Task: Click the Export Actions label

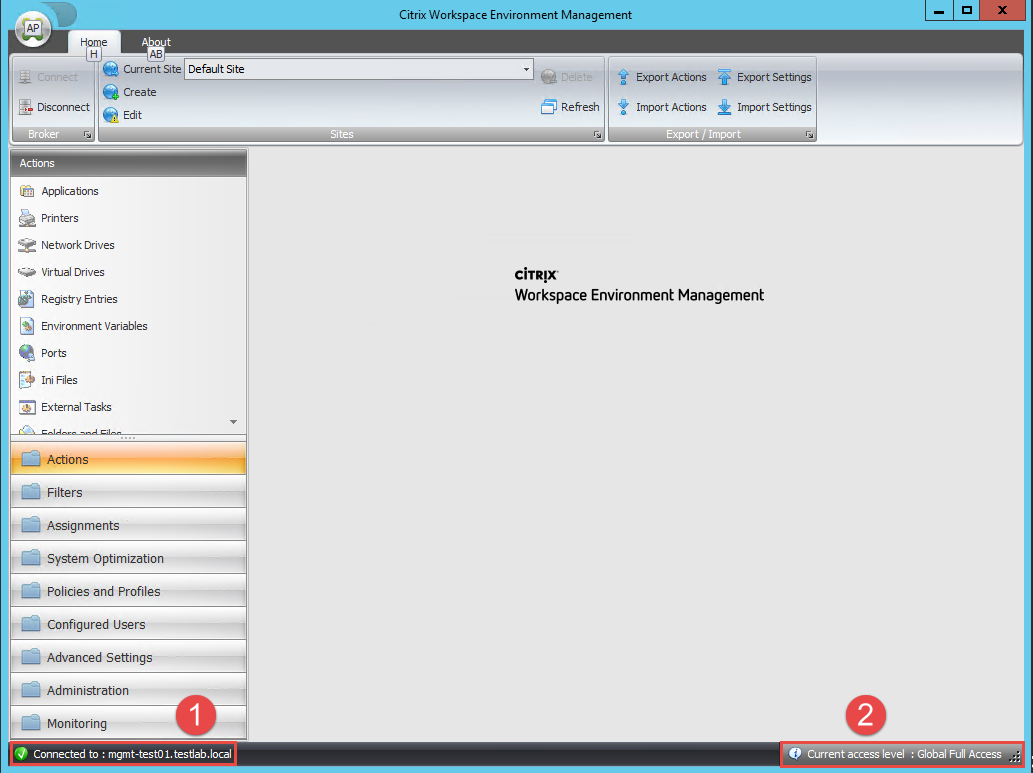Action: pos(671,77)
